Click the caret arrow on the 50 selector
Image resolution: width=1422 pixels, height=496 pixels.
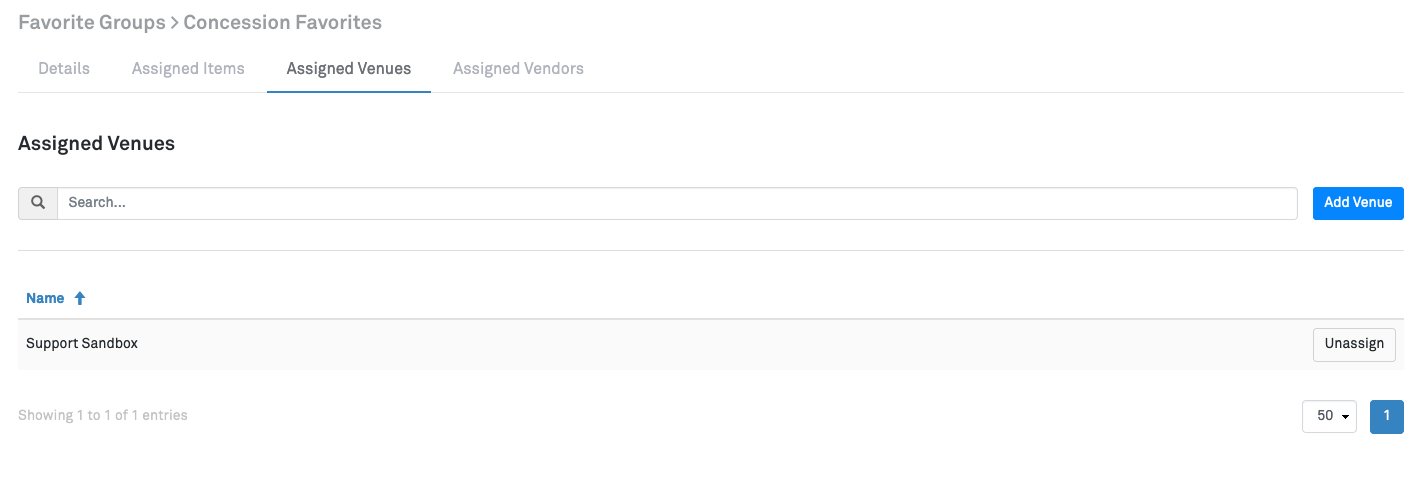(x=1345, y=416)
